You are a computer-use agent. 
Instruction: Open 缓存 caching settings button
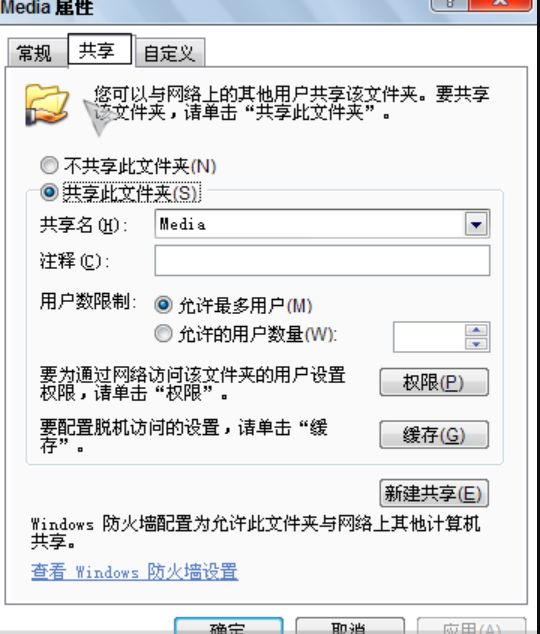tap(434, 435)
